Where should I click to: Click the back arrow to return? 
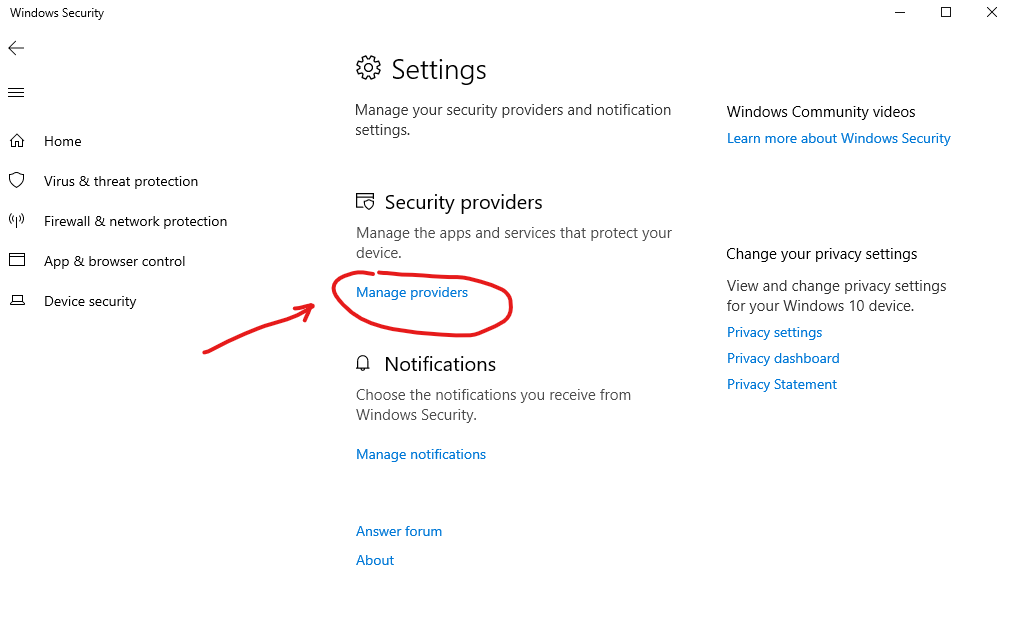pos(16,47)
